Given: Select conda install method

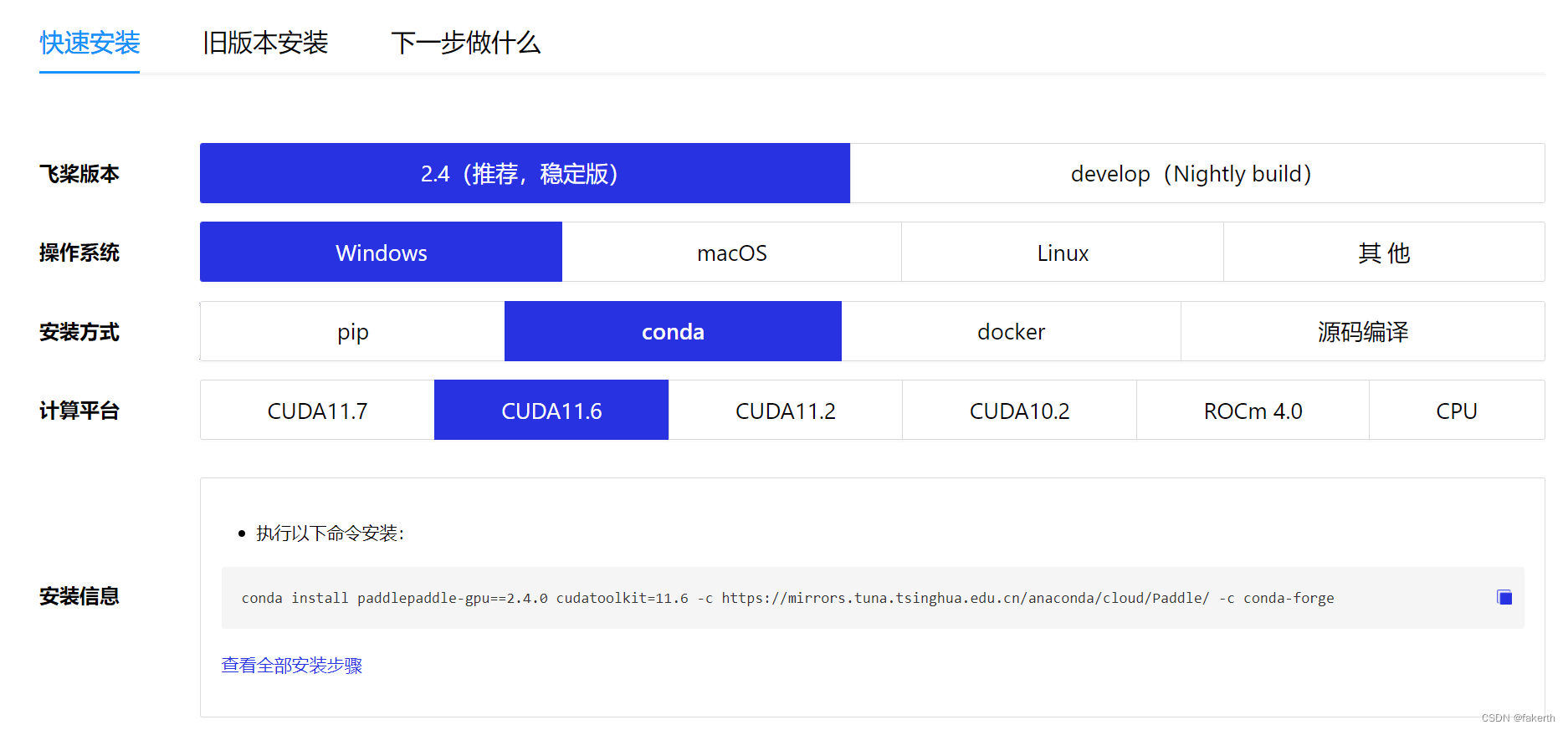Looking at the screenshot, I should coord(673,331).
